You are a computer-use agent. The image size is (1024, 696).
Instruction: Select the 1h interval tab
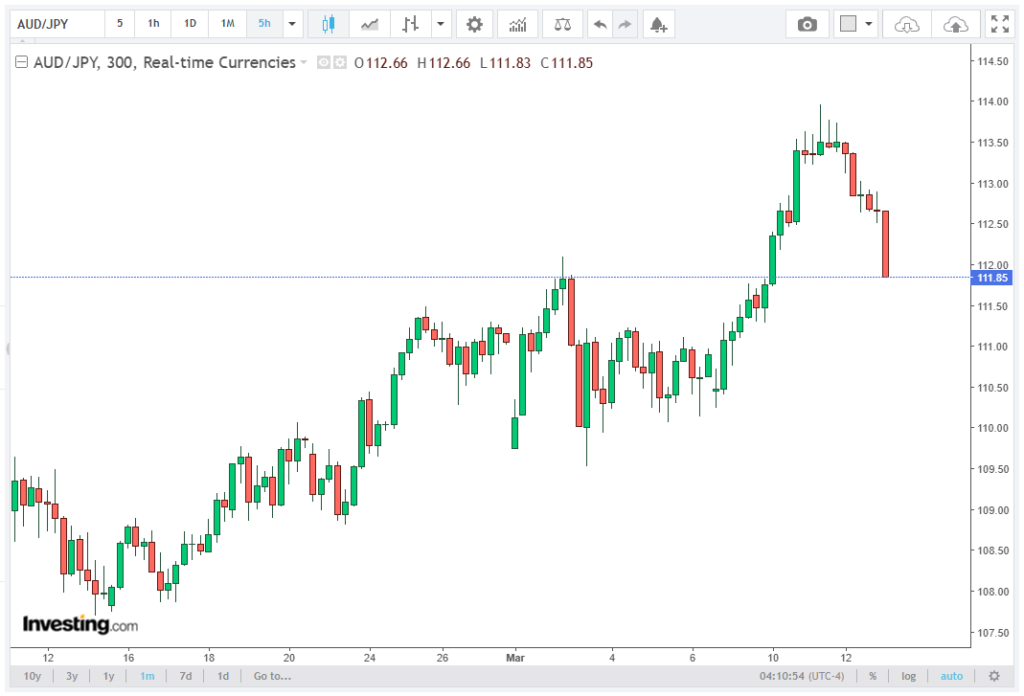click(x=153, y=23)
